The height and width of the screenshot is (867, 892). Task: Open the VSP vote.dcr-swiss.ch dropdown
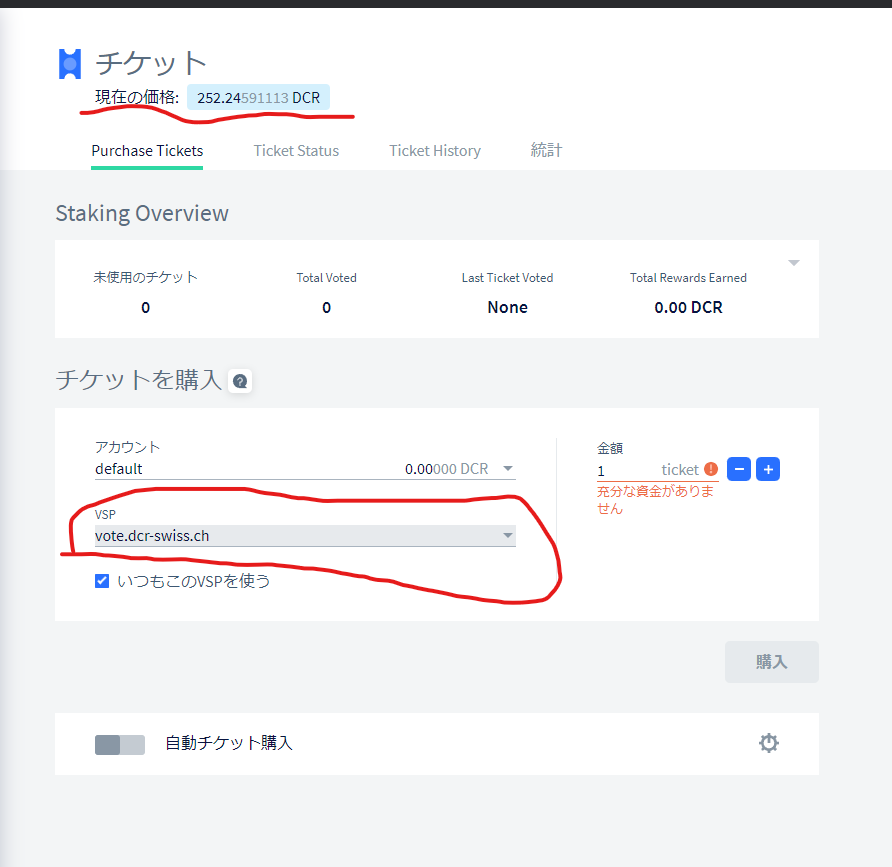point(305,536)
